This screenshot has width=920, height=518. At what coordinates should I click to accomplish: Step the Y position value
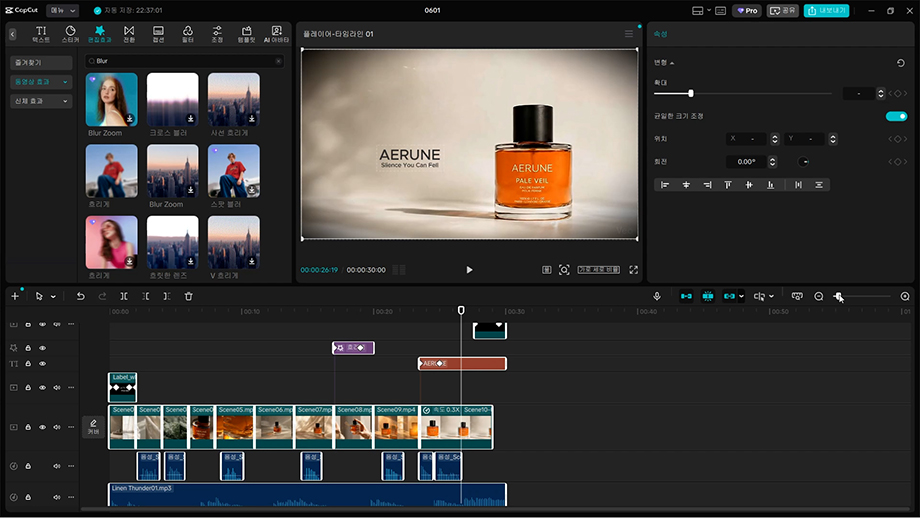coord(833,139)
